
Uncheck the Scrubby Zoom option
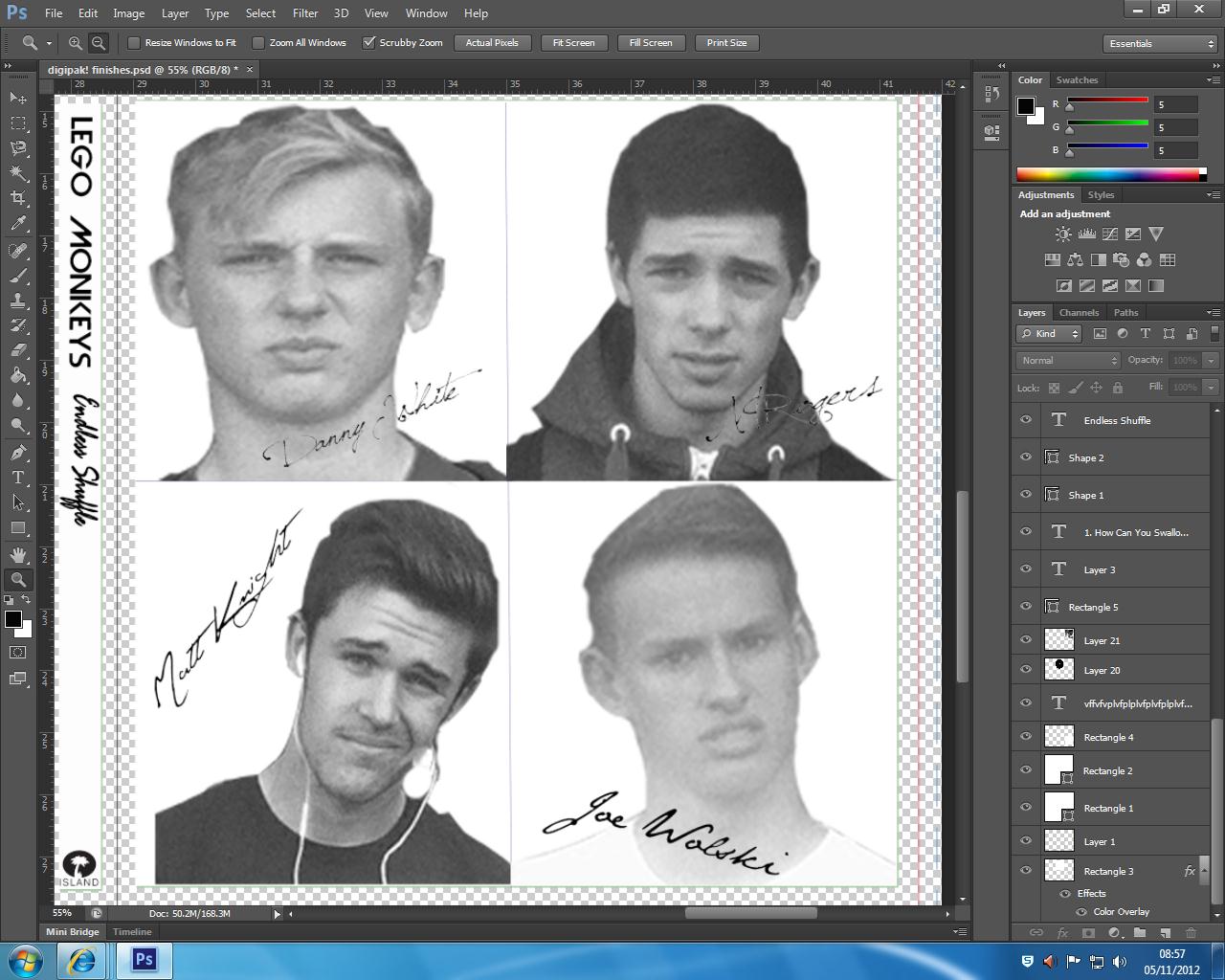pyautogui.click(x=368, y=43)
